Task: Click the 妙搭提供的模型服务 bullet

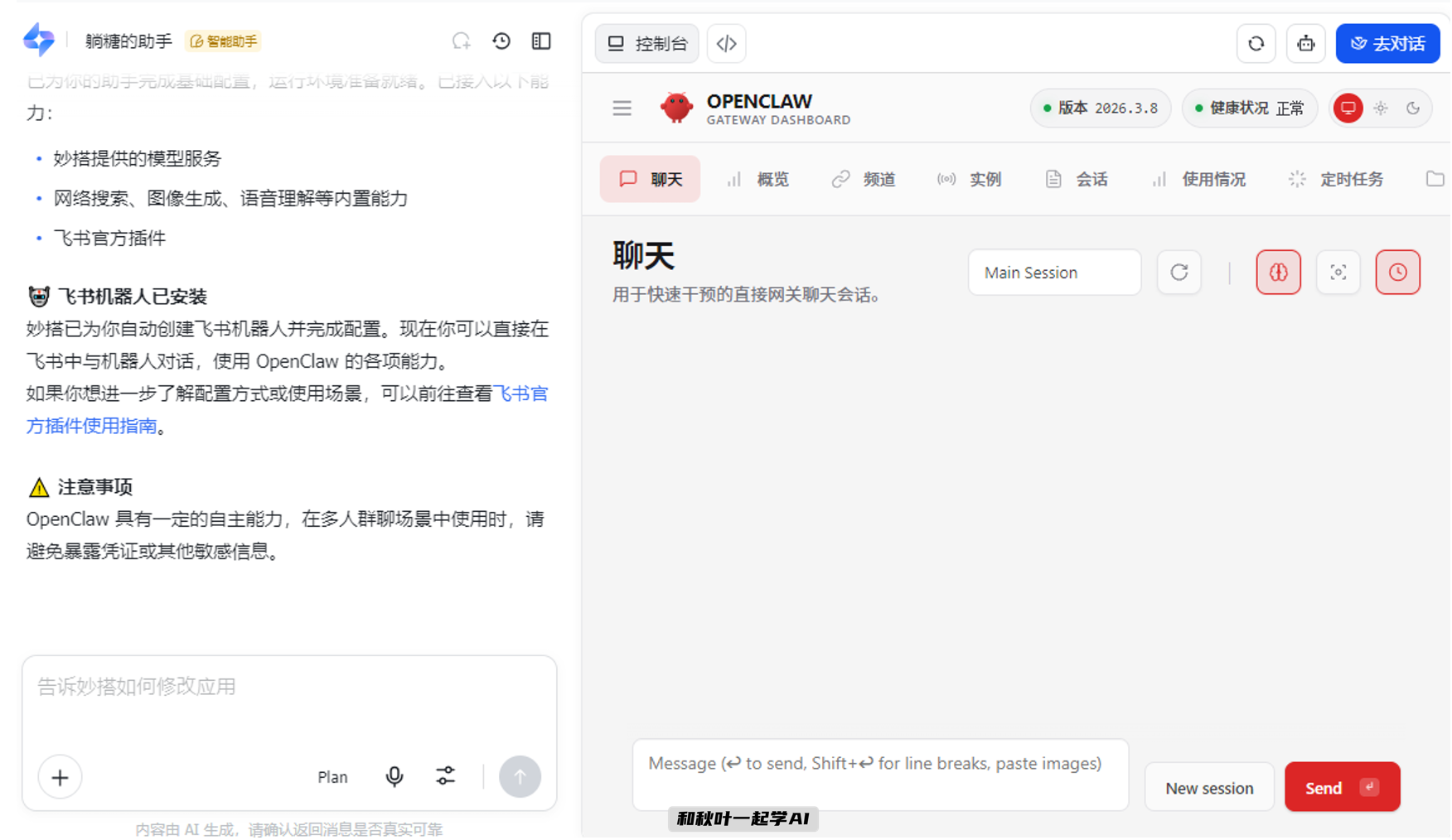Action: click(x=138, y=158)
